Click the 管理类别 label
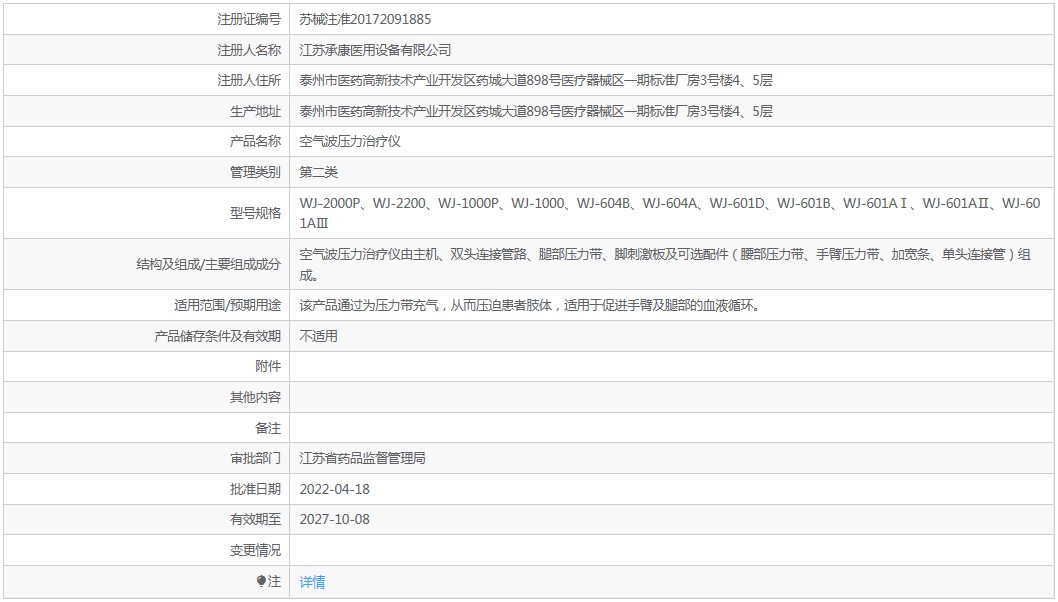The width and height of the screenshot is (1058, 602). 255,172
